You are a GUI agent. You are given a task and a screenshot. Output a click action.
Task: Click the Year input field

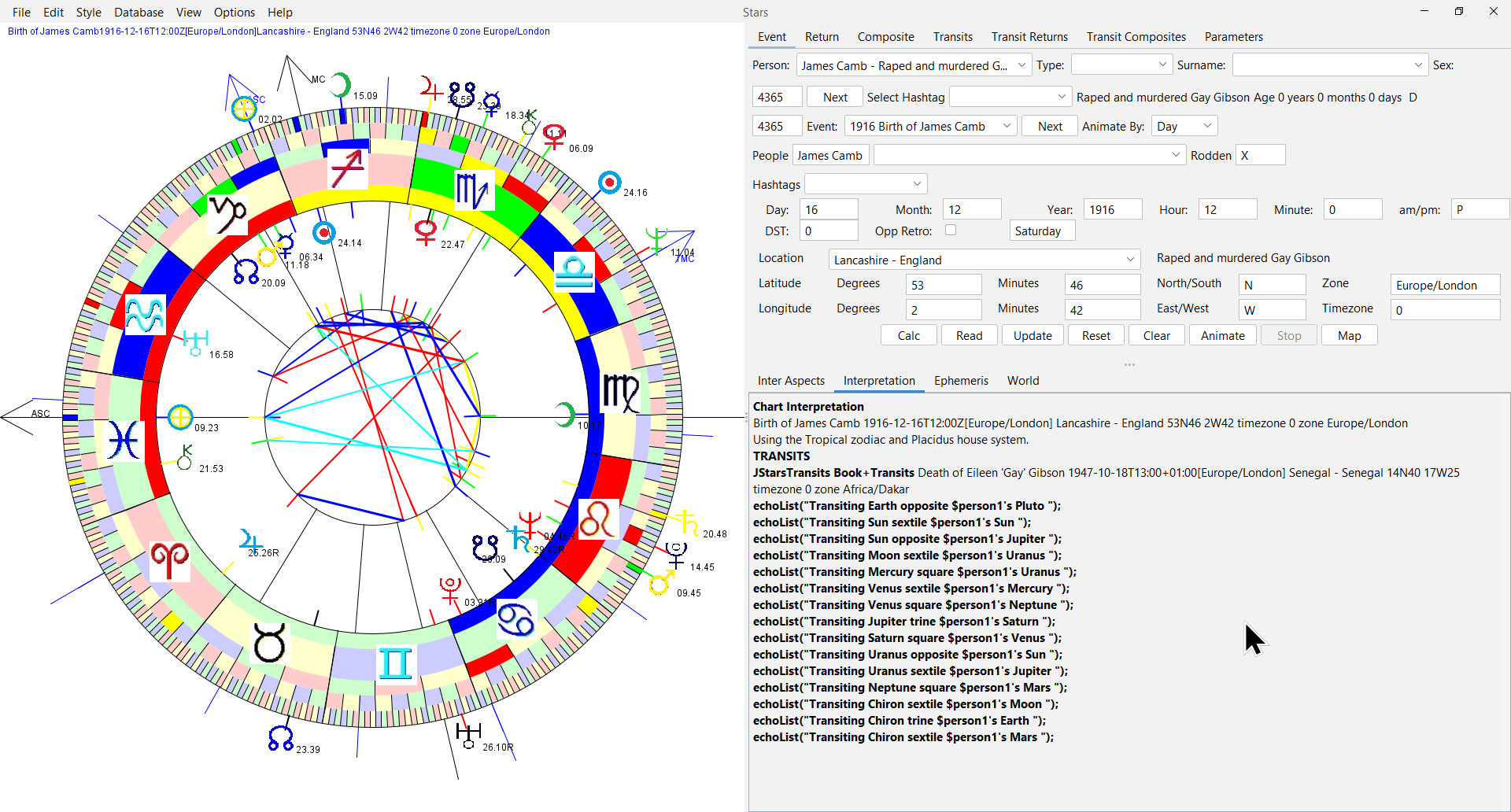coord(1112,209)
